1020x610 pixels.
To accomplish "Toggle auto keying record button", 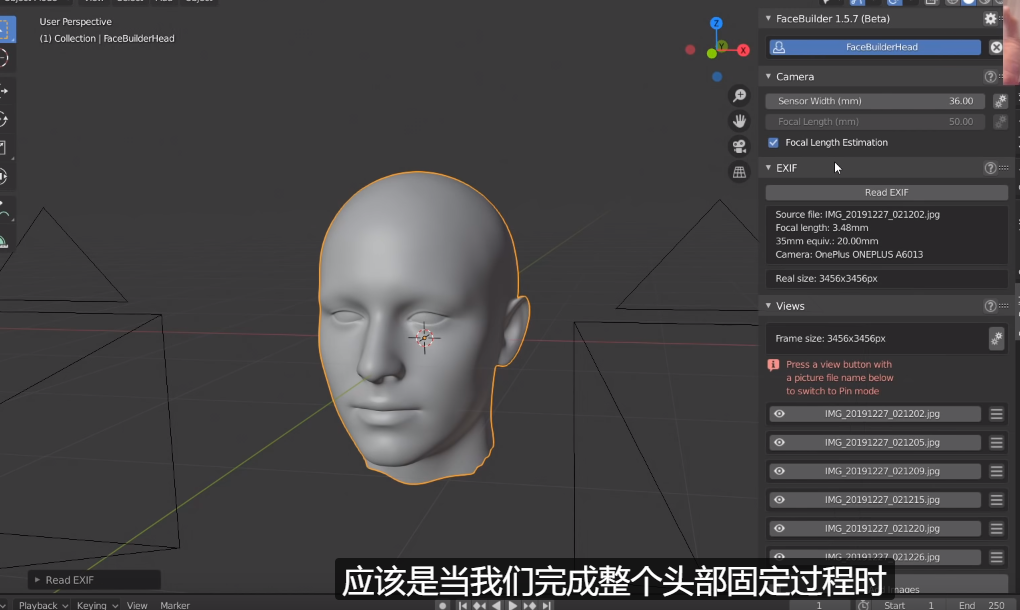I will pos(442,605).
